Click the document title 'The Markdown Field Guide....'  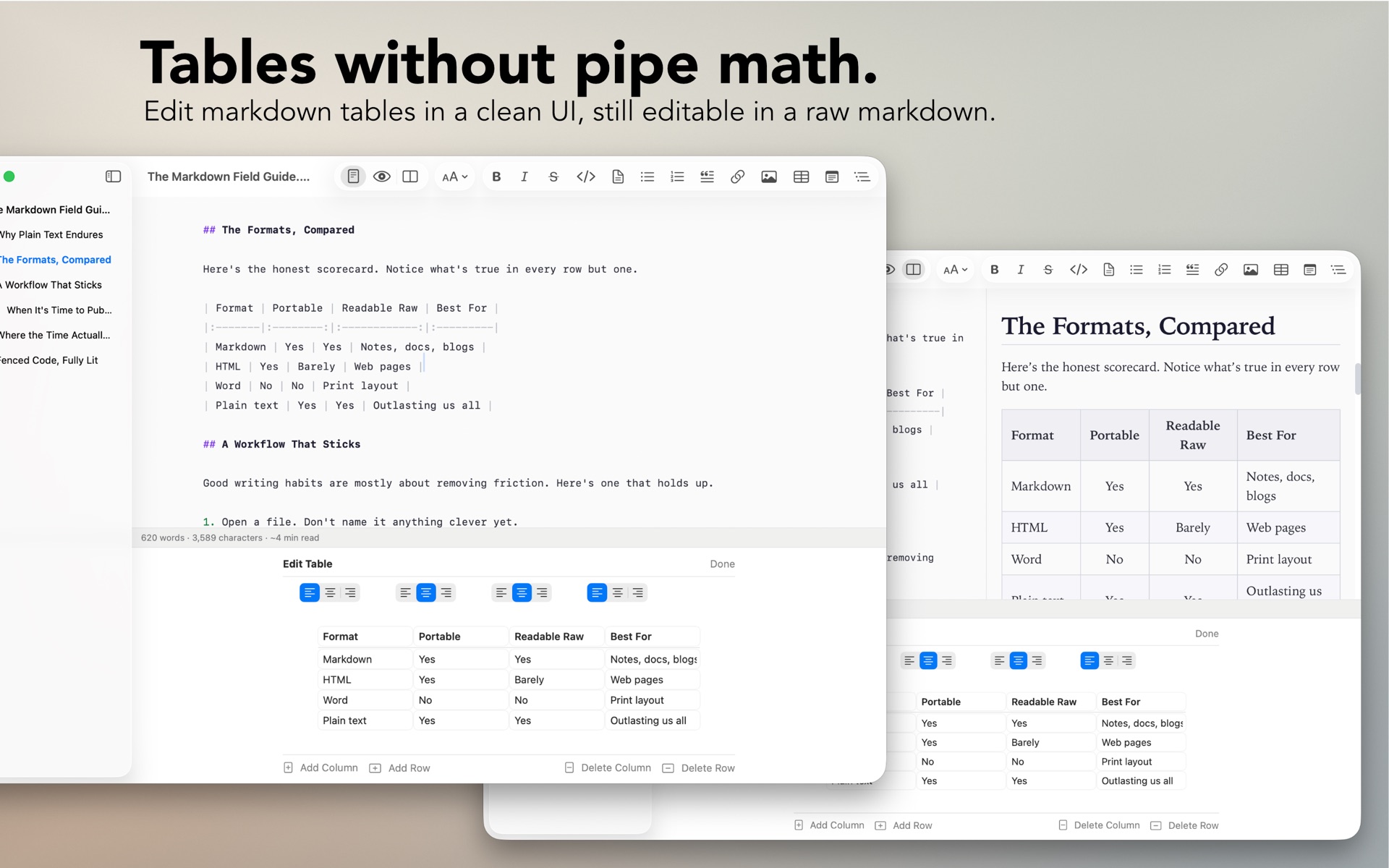[x=229, y=176]
